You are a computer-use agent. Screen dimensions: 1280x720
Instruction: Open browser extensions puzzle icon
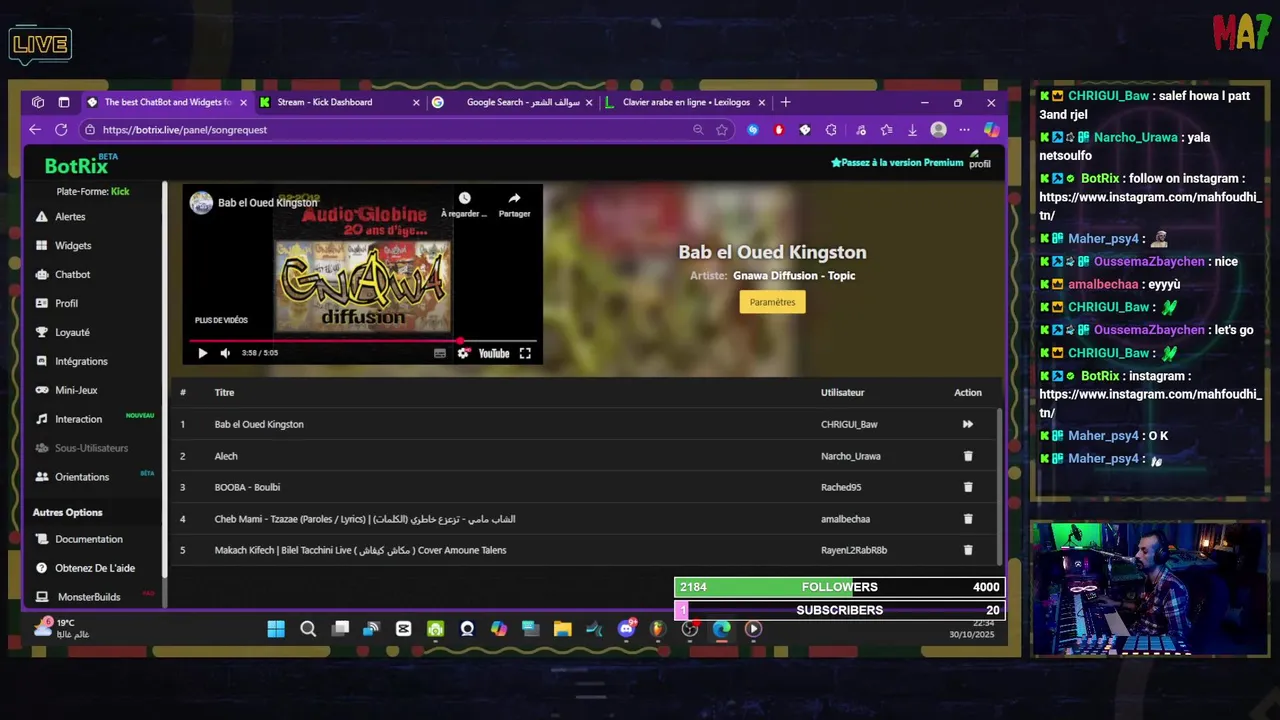(831, 130)
